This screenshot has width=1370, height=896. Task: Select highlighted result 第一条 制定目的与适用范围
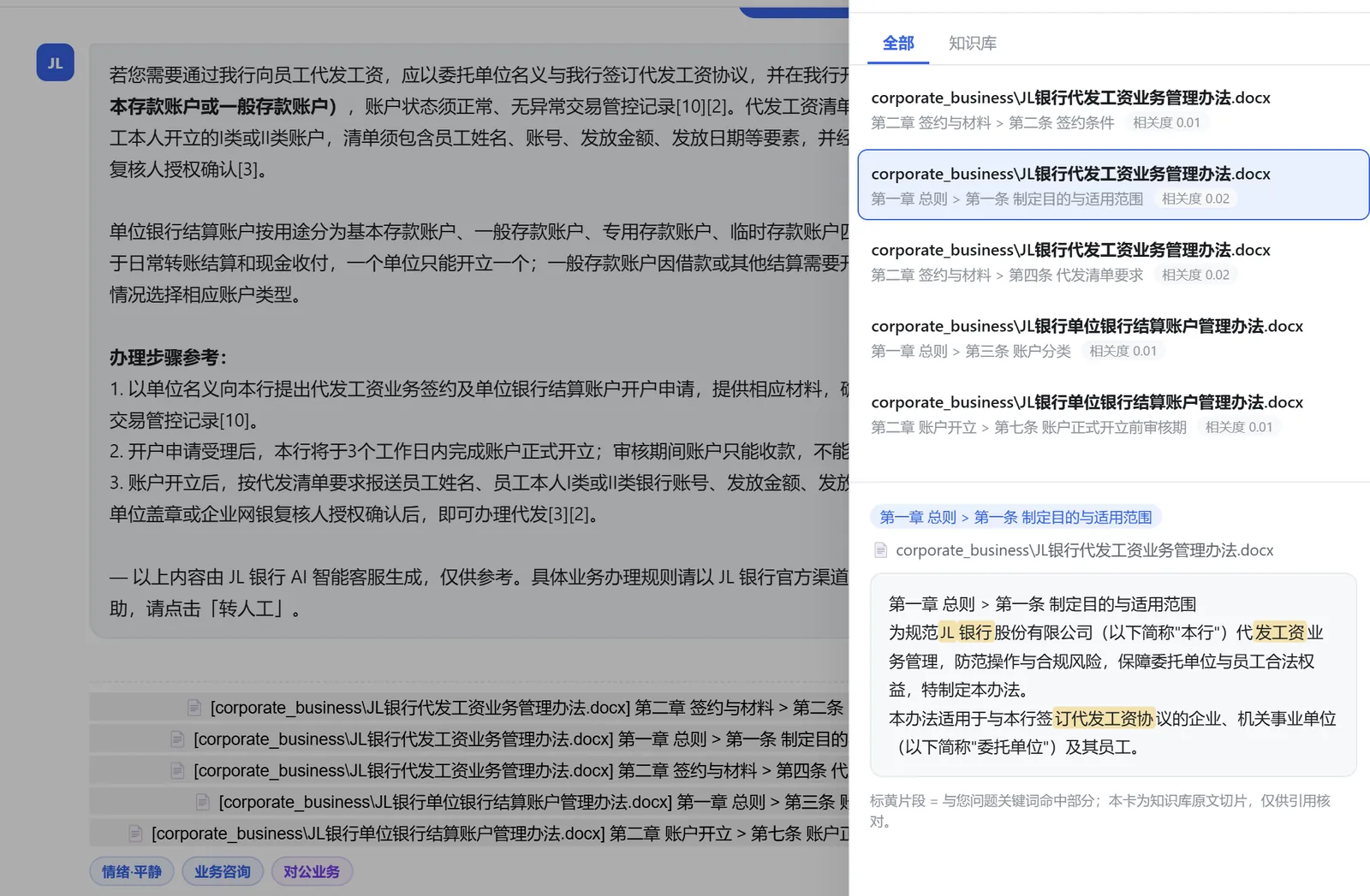pyautogui.click(x=1113, y=185)
